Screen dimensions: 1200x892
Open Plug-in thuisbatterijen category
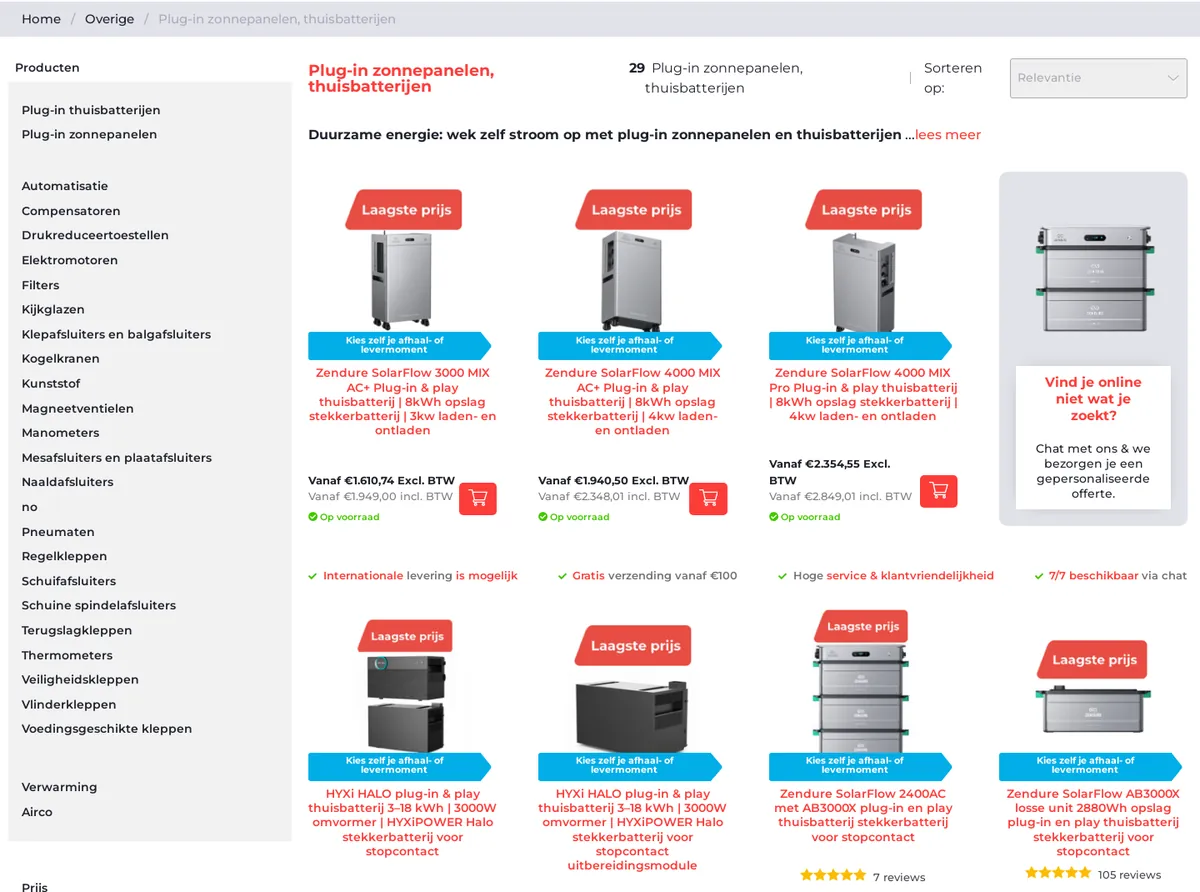(x=91, y=110)
